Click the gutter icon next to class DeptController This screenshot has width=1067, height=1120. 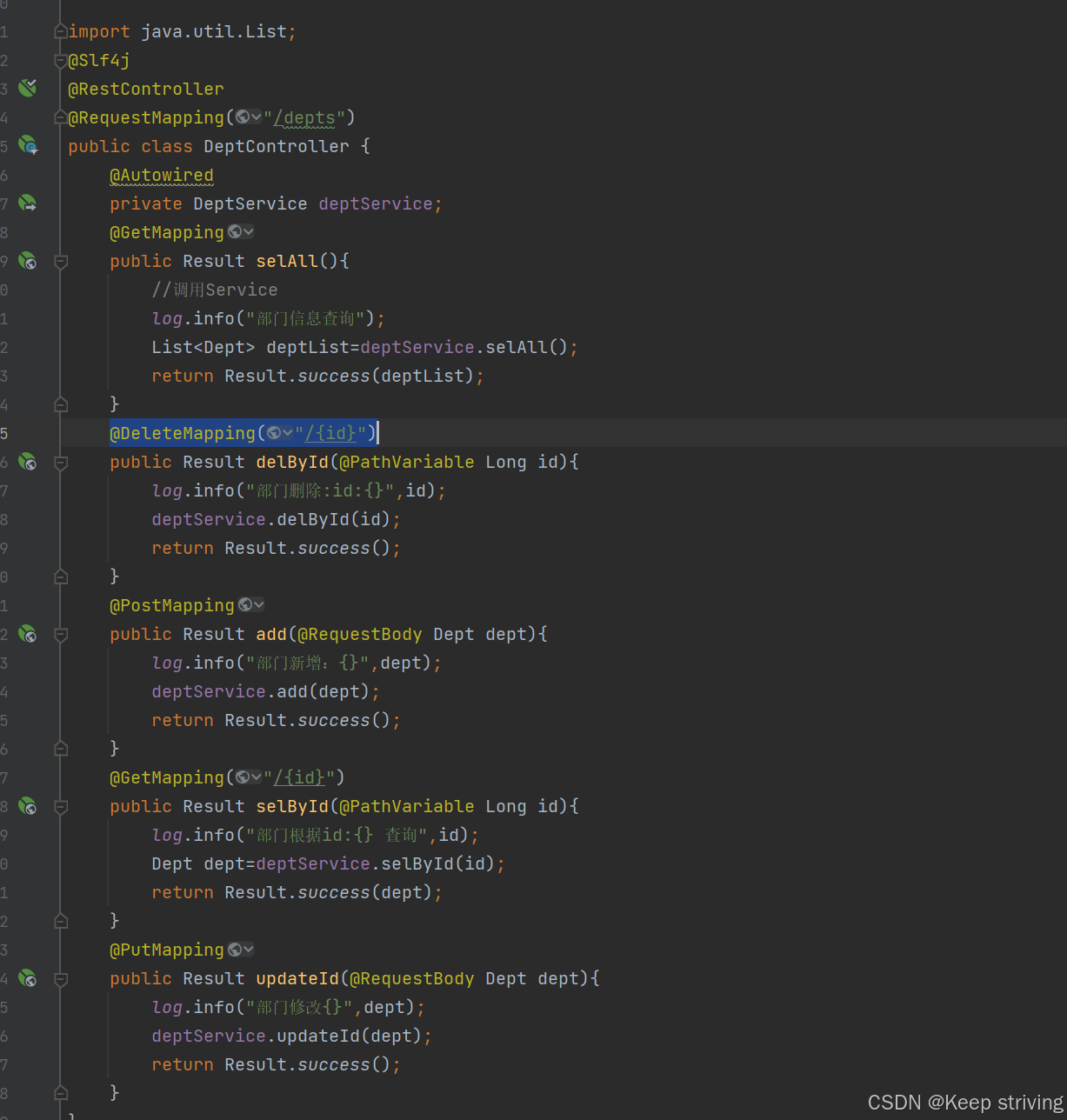coord(28,145)
